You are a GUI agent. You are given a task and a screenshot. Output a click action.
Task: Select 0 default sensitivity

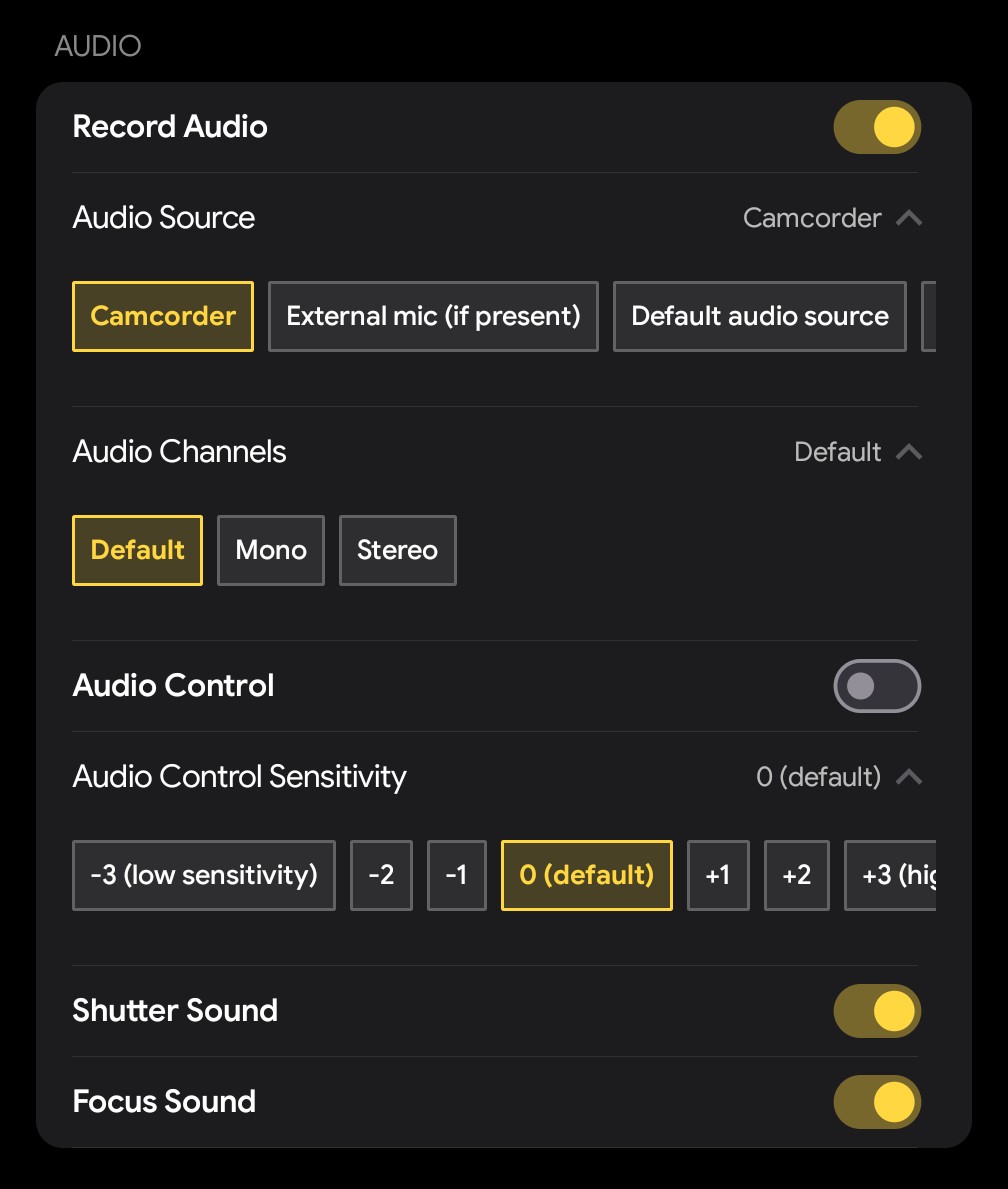586,875
